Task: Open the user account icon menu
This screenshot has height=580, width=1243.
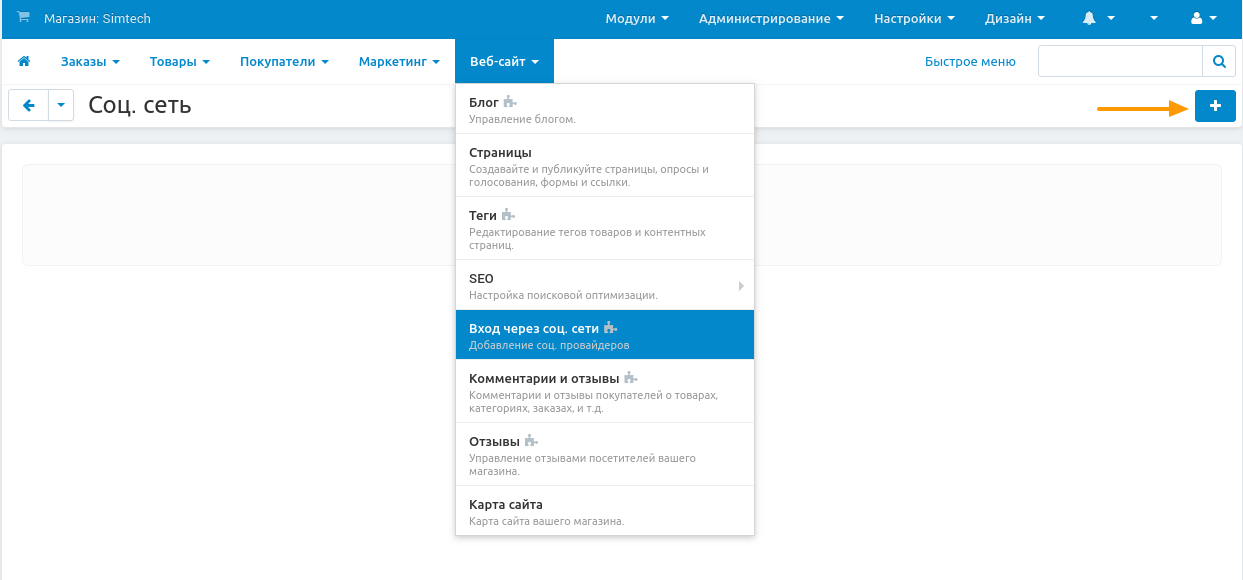Action: tap(1203, 19)
